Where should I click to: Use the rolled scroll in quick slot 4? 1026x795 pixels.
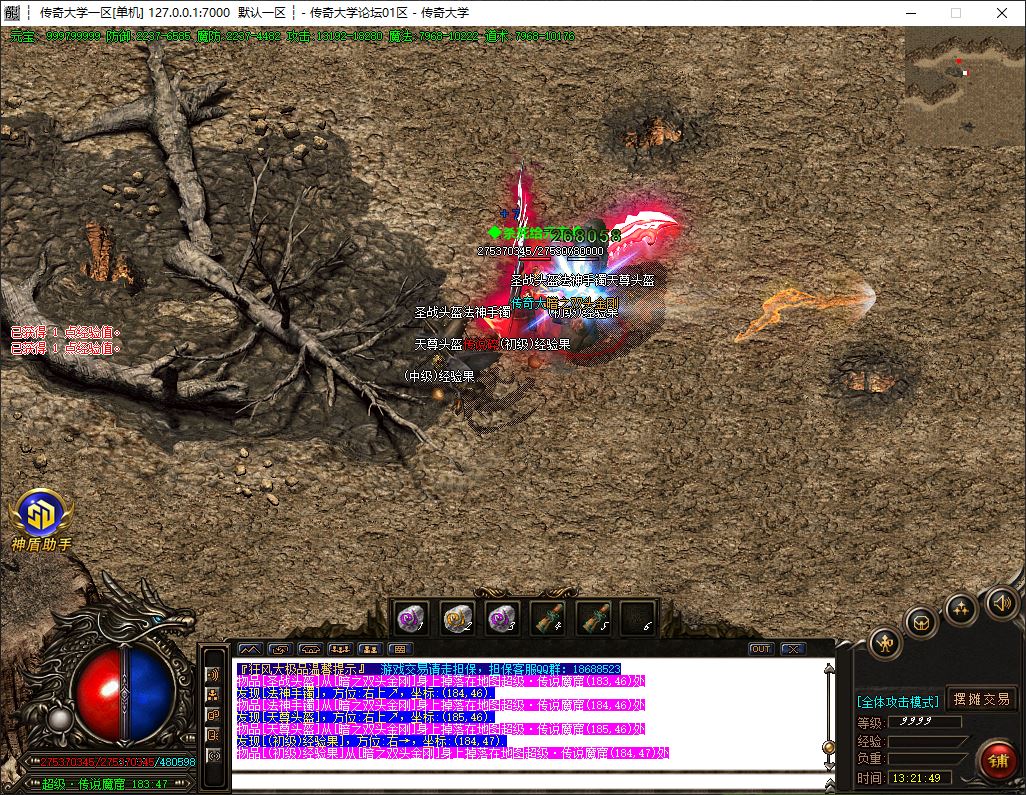[x=549, y=618]
